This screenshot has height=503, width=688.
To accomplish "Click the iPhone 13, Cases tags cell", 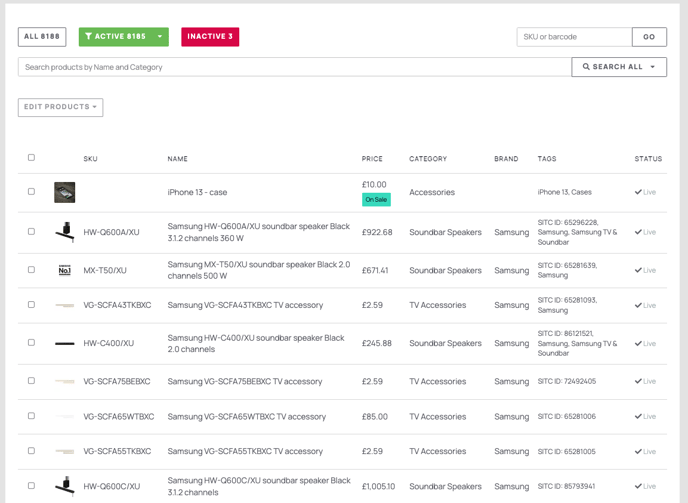I will 564,192.
